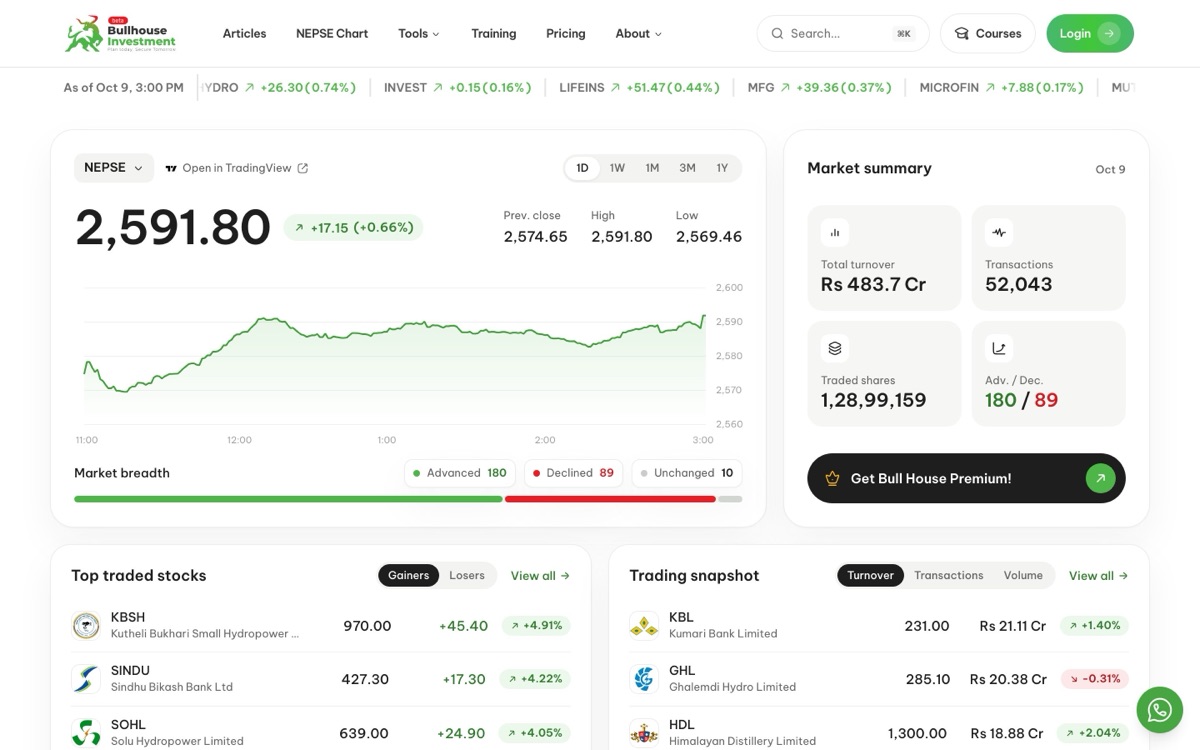Click the GHL company logo
This screenshot has width=1200, height=750.
click(644, 679)
